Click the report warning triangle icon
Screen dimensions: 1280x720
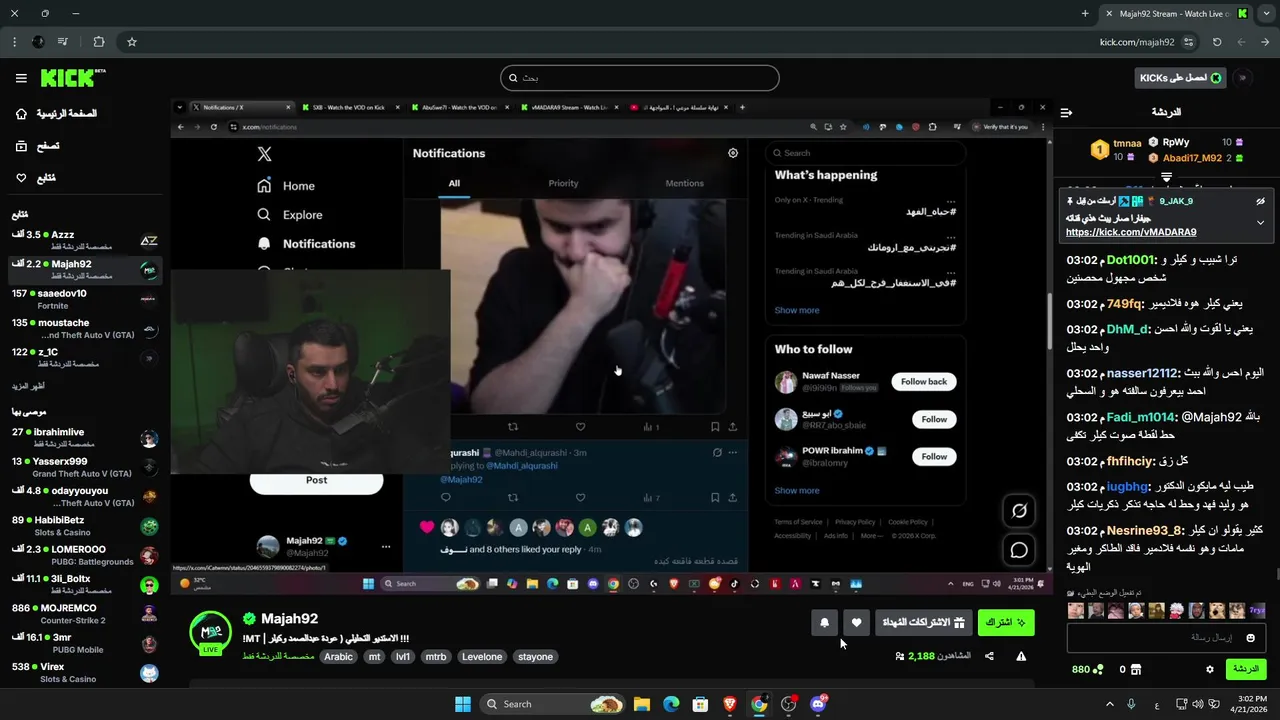coord(1021,656)
